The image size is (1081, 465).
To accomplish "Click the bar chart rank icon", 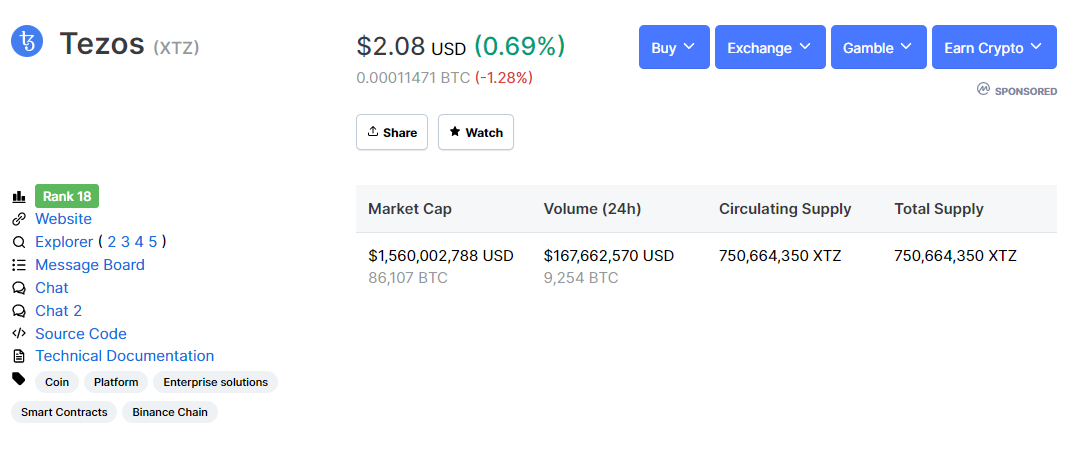I will click(x=19, y=197).
